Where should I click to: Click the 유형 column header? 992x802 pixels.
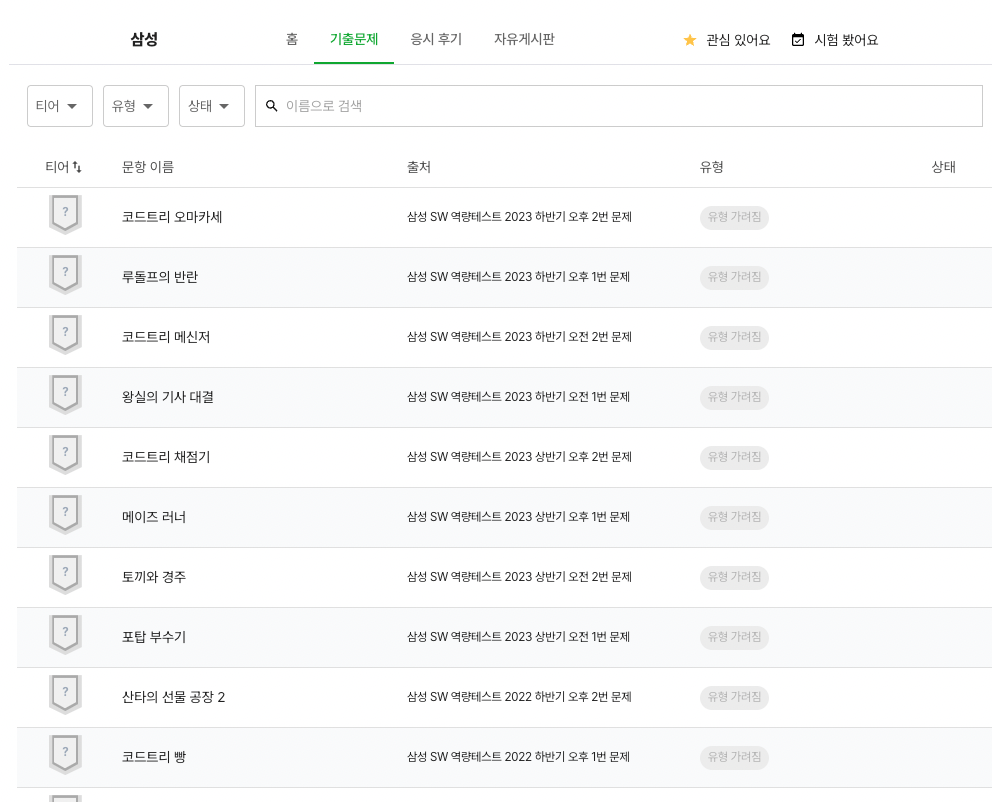(x=712, y=167)
